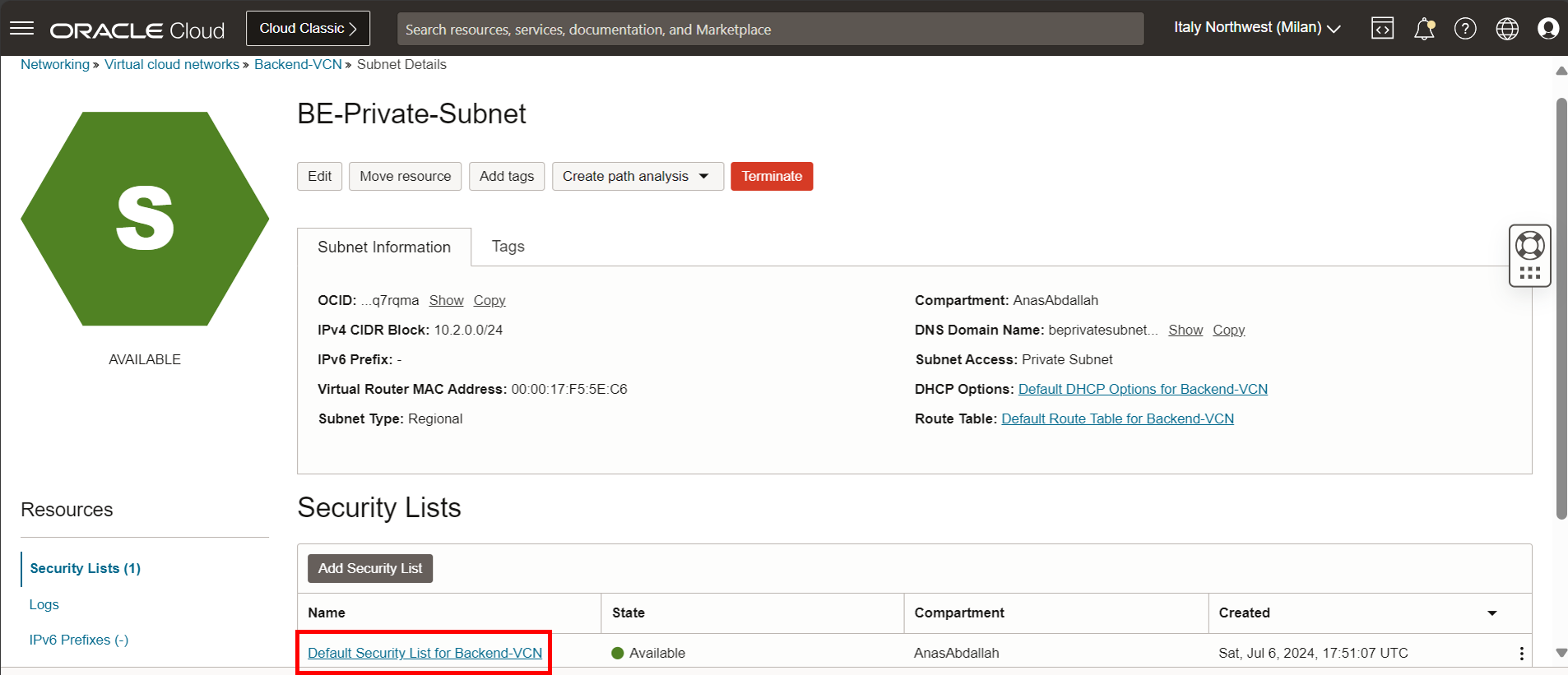Image resolution: width=1568 pixels, height=675 pixels.
Task: Click the scroll down arrow of the page scrollbar
Action: [x=1561, y=653]
